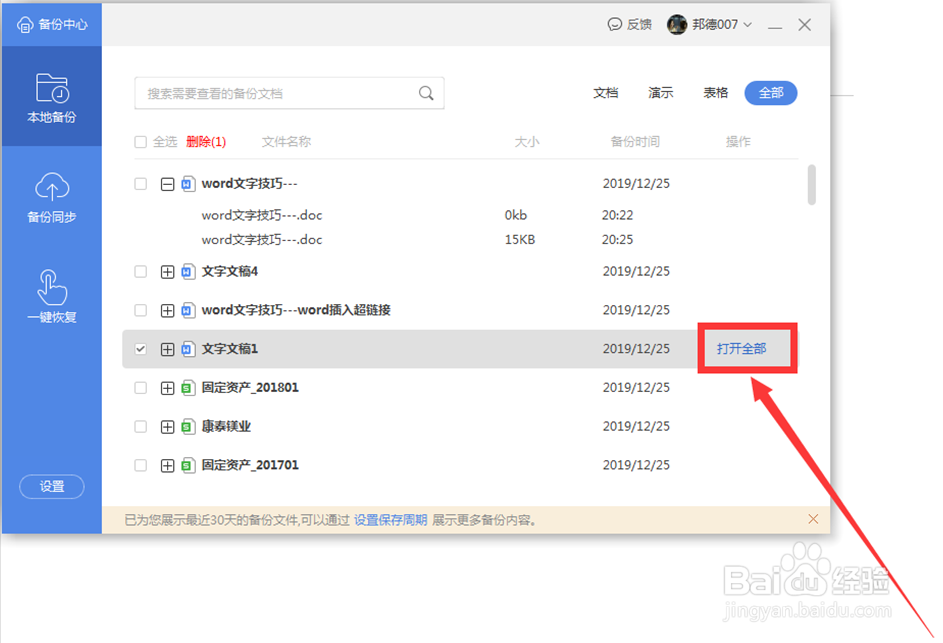Dismiss the yellow notification bar with X
The width and height of the screenshot is (943, 643).
(813, 519)
